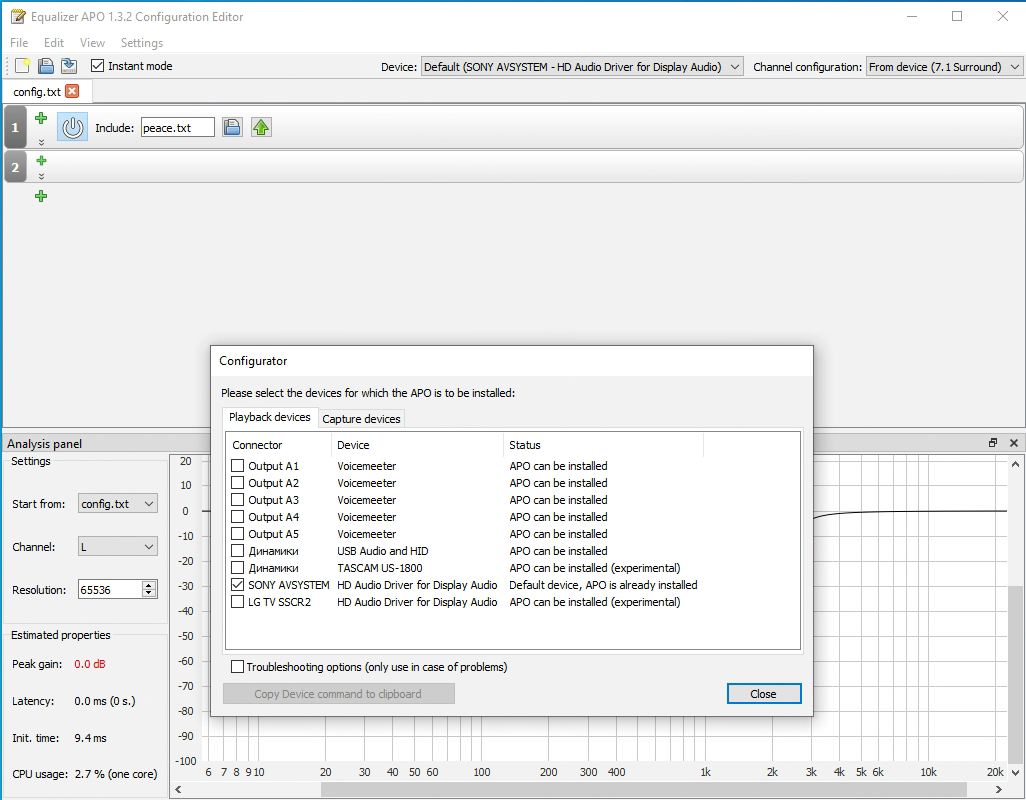Toggle the power button on row 1

(x=72, y=127)
